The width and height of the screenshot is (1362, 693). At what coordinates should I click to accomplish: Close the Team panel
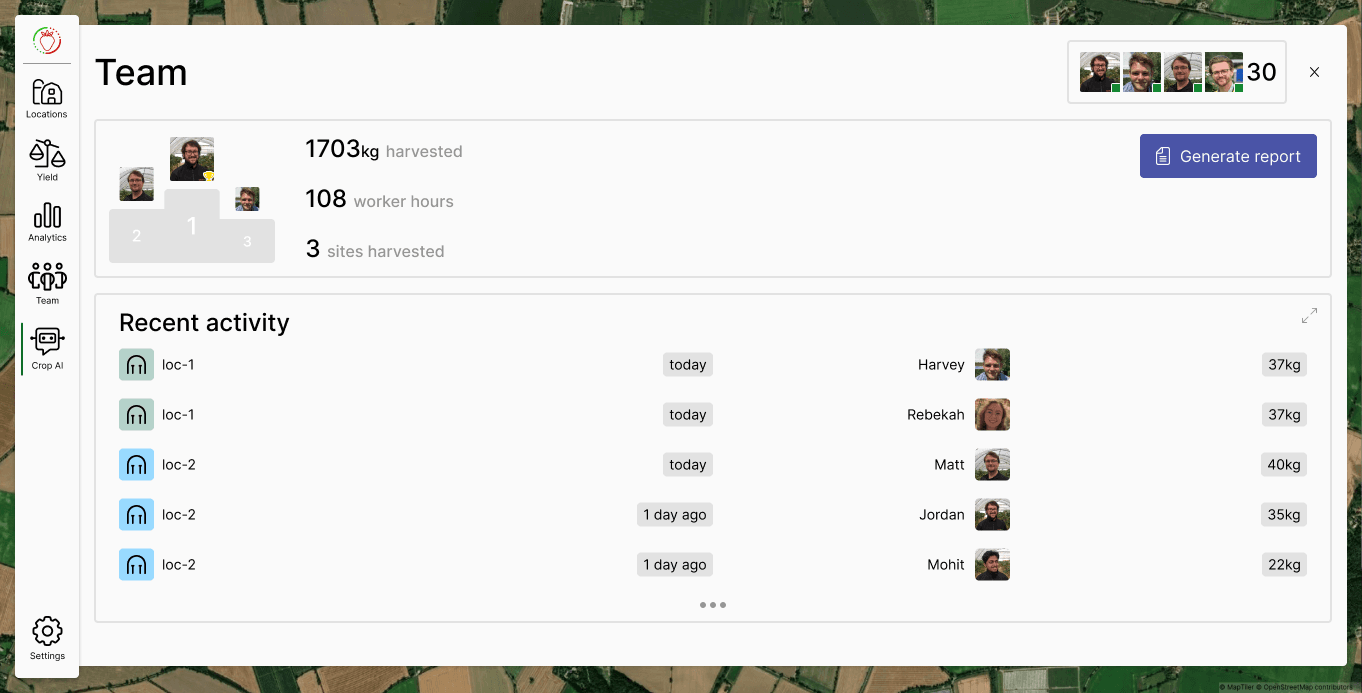click(x=1314, y=72)
